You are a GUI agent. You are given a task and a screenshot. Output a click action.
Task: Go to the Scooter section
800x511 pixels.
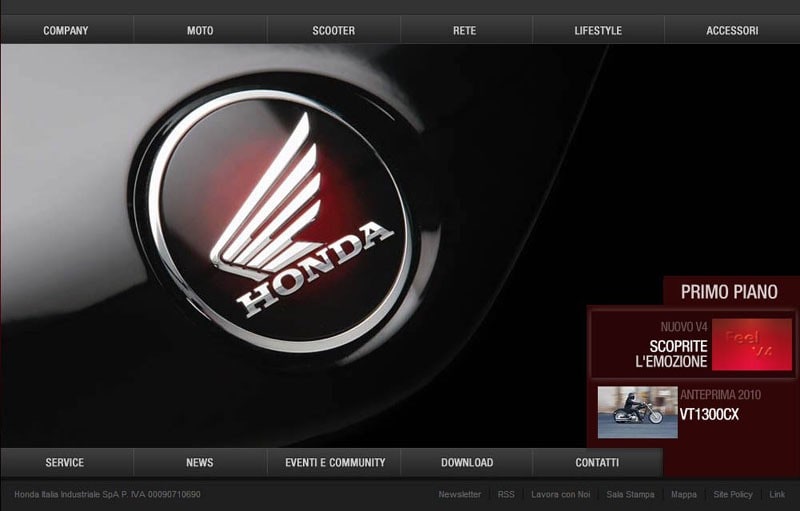pos(334,31)
